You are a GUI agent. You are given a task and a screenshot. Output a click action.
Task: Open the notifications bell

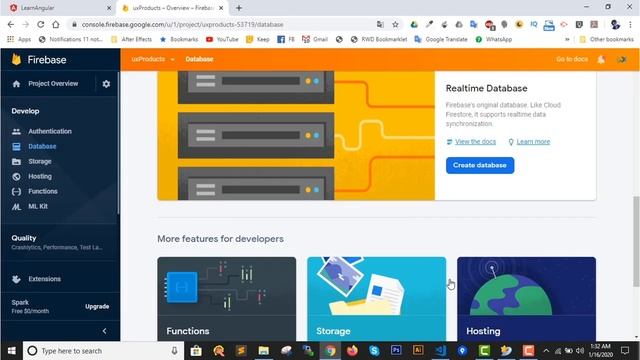pyautogui.click(x=601, y=60)
